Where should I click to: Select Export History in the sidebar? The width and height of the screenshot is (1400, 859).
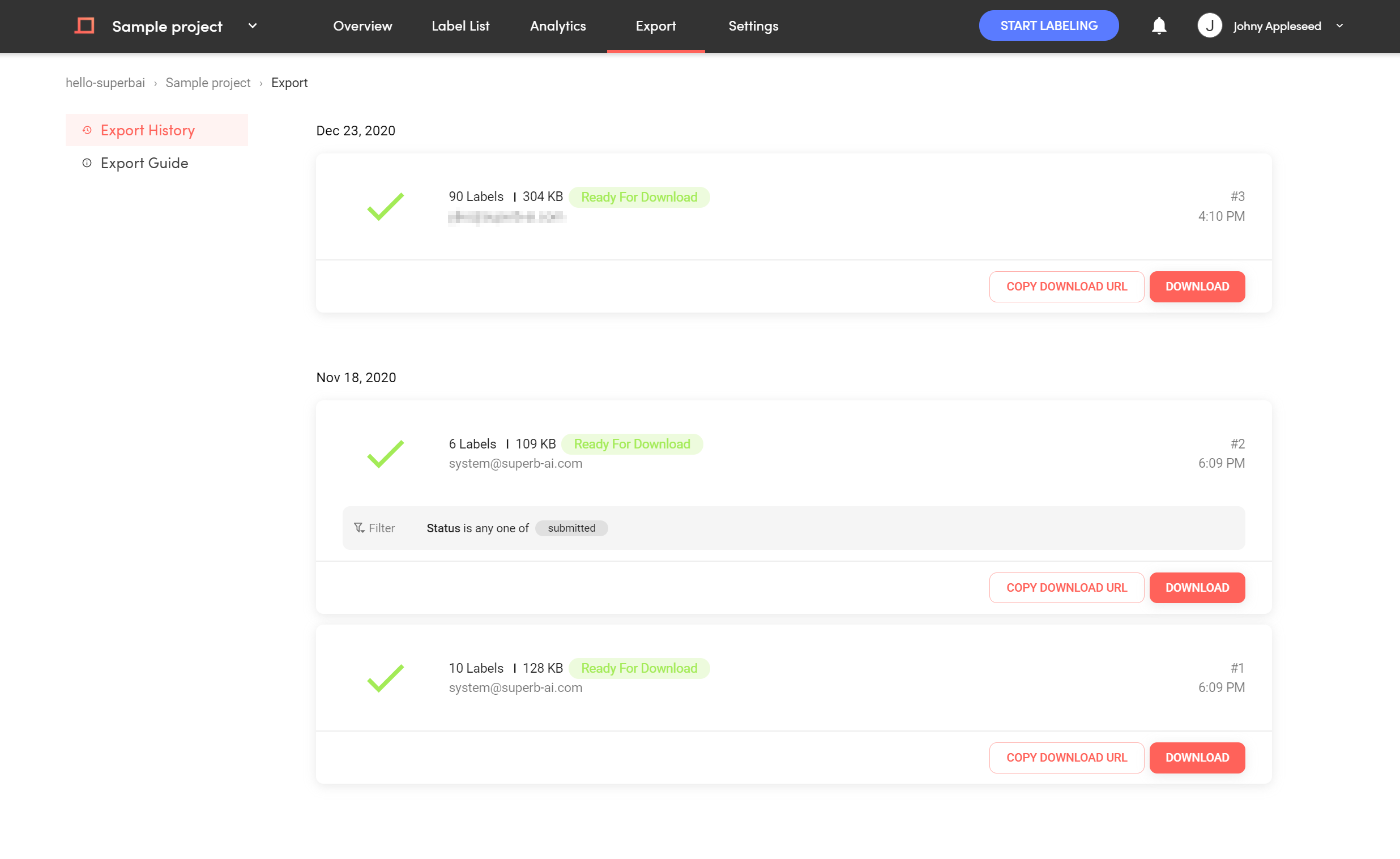coord(157,130)
